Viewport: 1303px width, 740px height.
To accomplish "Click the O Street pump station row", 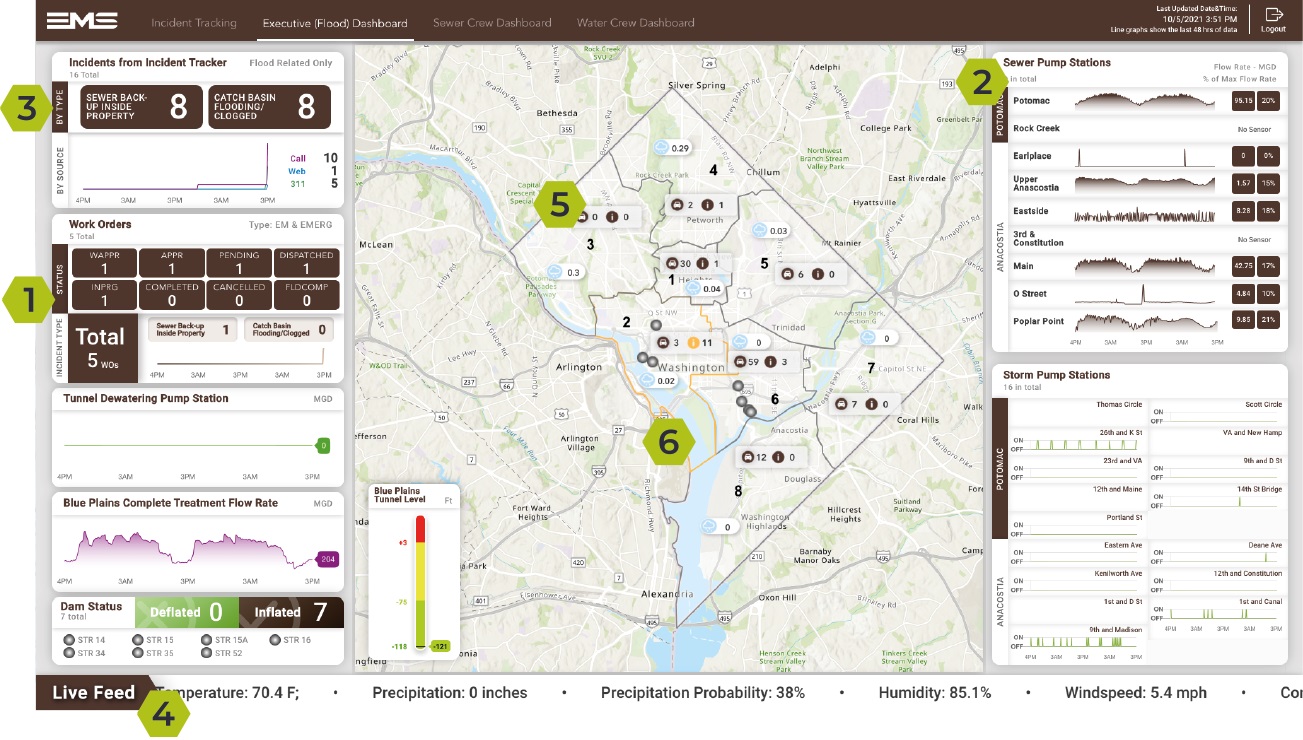I will pos(1145,294).
